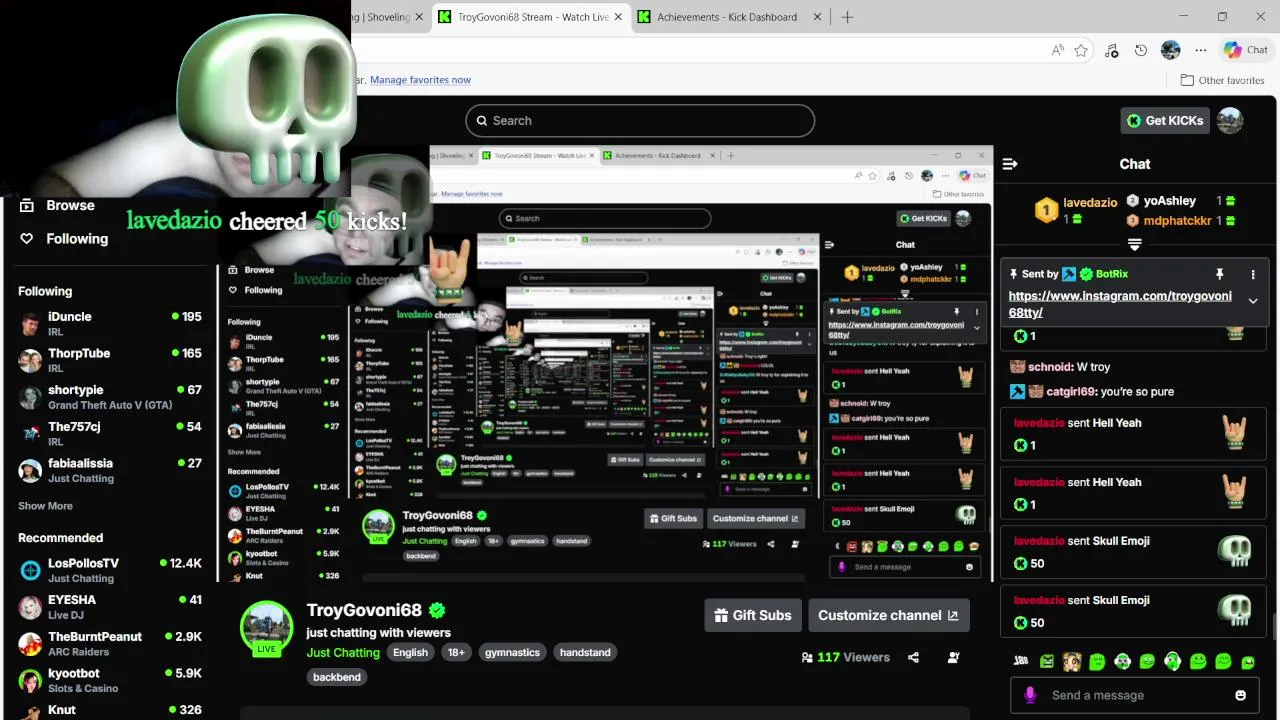
Task: Focus the Kick Search field
Action: tap(640, 120)
